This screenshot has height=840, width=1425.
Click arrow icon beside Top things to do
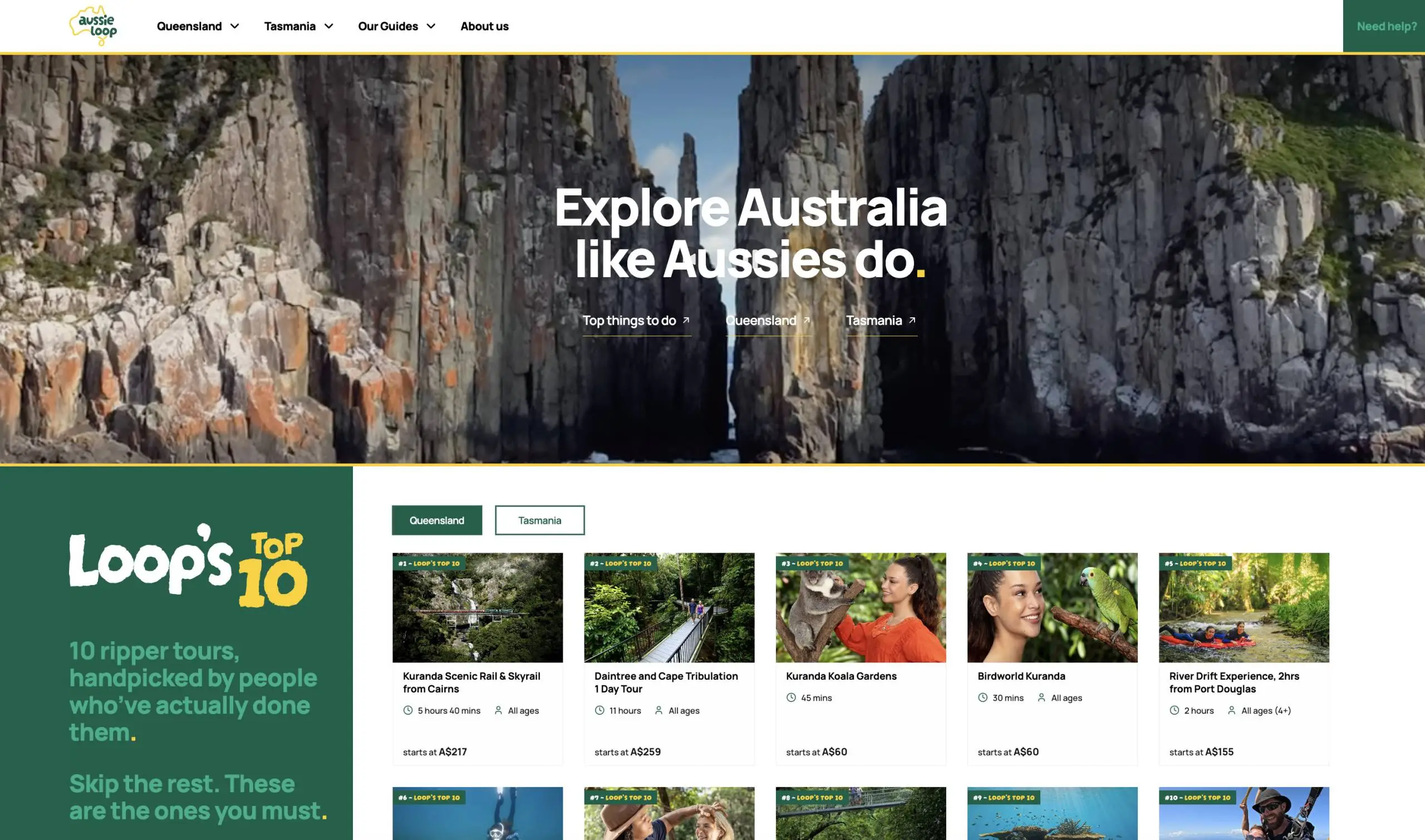[686, 320]
